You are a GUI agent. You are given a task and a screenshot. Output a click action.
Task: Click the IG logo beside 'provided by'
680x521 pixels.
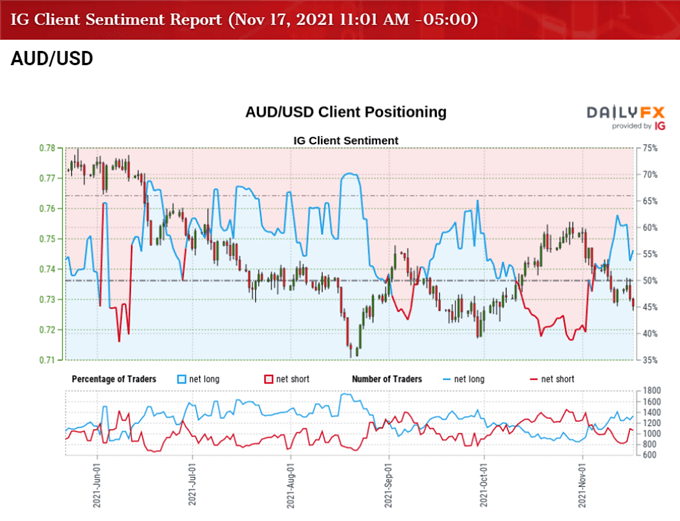tap(660, 126)
